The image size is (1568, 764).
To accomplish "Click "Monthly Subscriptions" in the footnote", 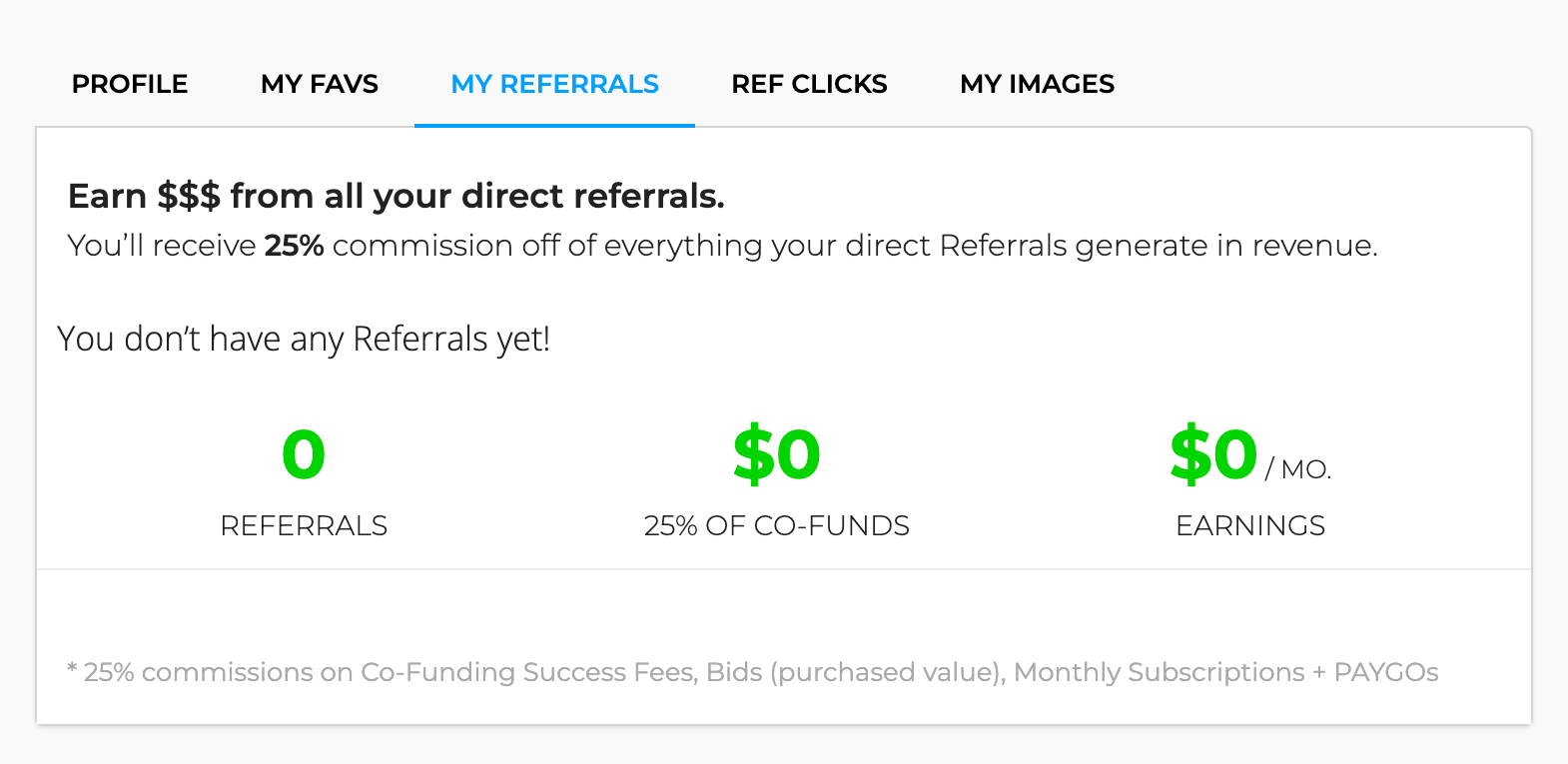I will [1159, 672].
